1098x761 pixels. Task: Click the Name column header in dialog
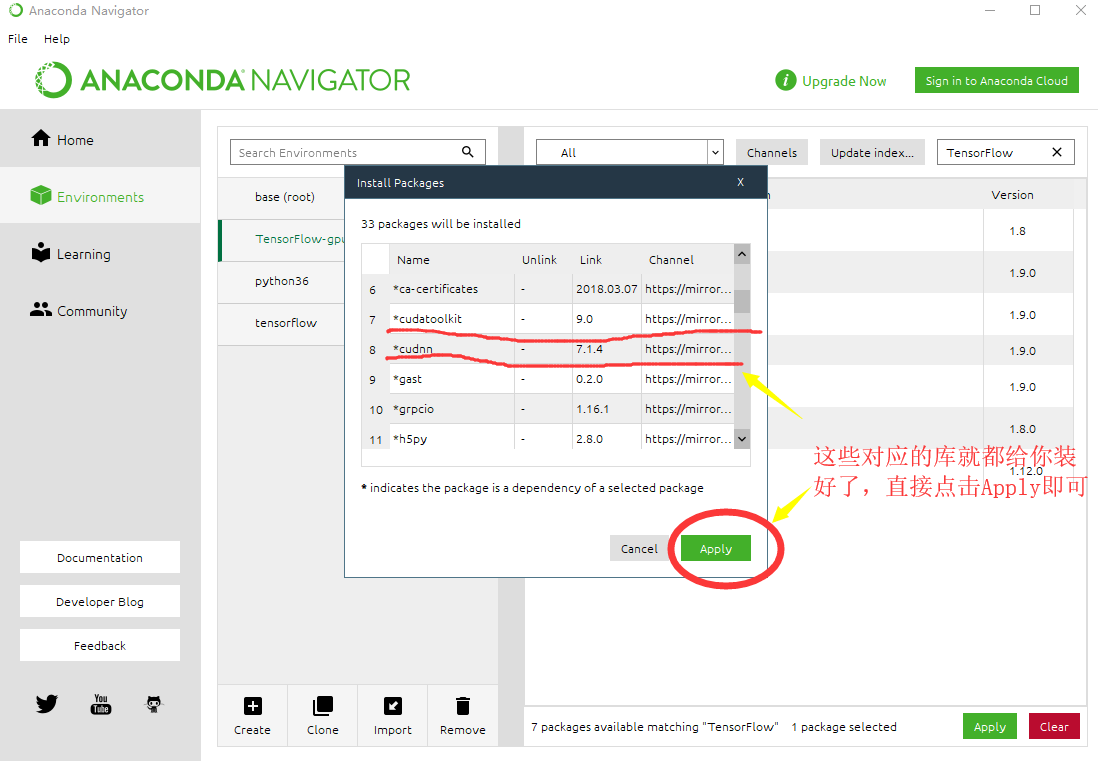(x=413, y=260)
